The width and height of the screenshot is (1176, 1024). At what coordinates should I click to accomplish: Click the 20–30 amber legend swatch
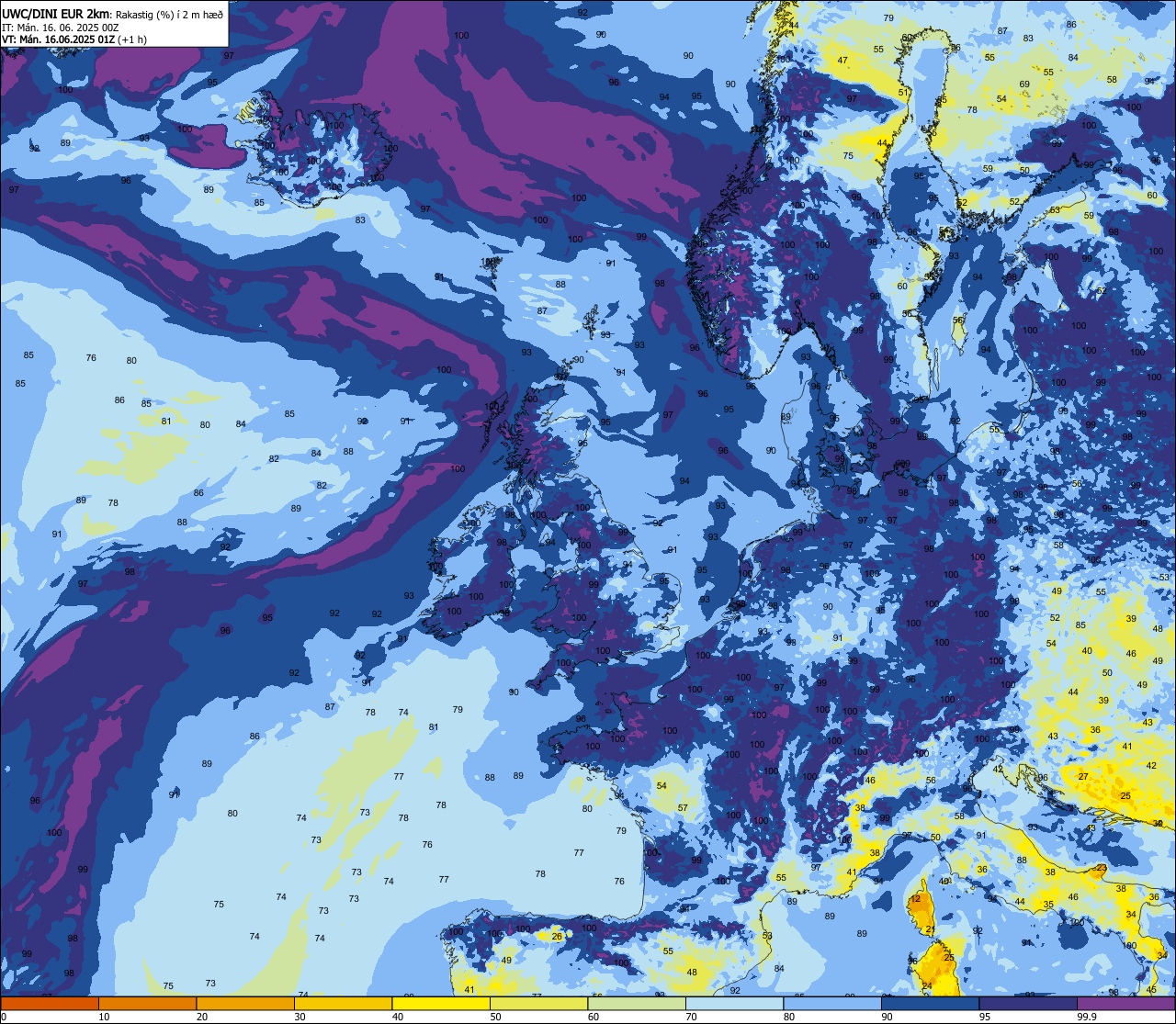click(245, 1003)
